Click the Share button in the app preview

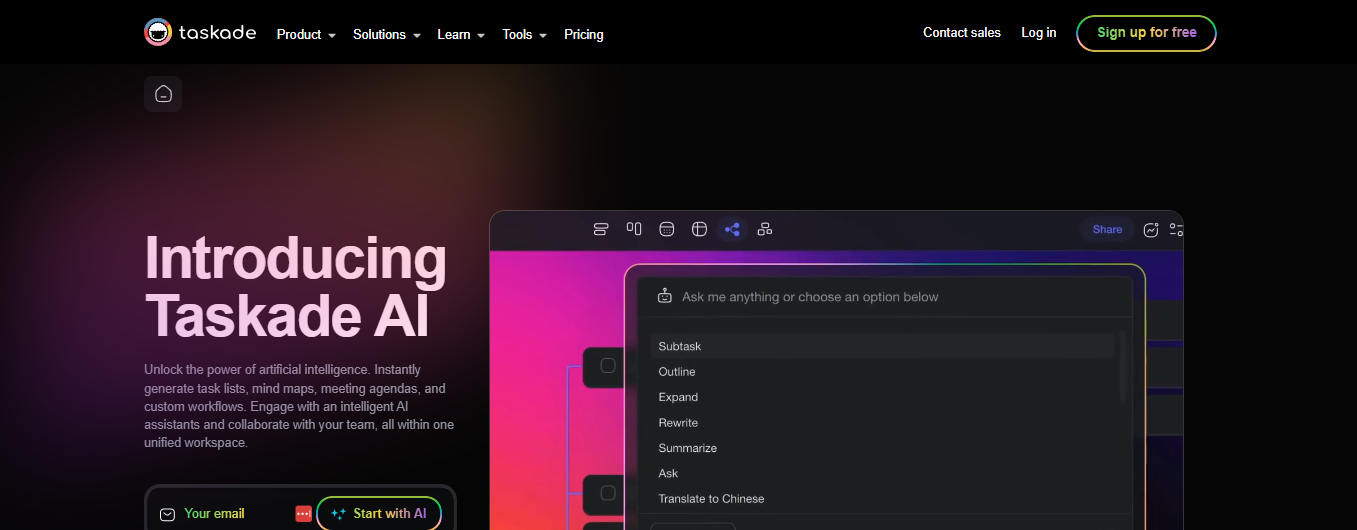[x=1107, y=229]
